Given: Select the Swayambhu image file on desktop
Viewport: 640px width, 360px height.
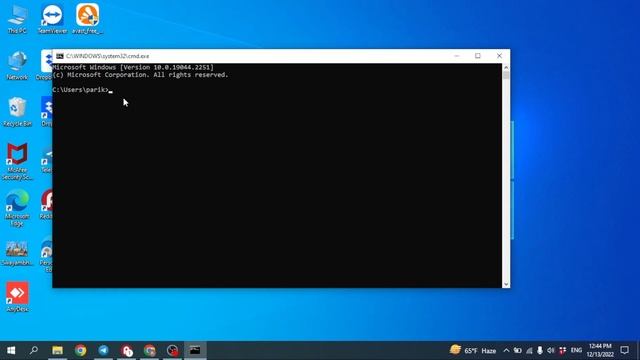Looking at the screenshot, I should tap(17, 253).
